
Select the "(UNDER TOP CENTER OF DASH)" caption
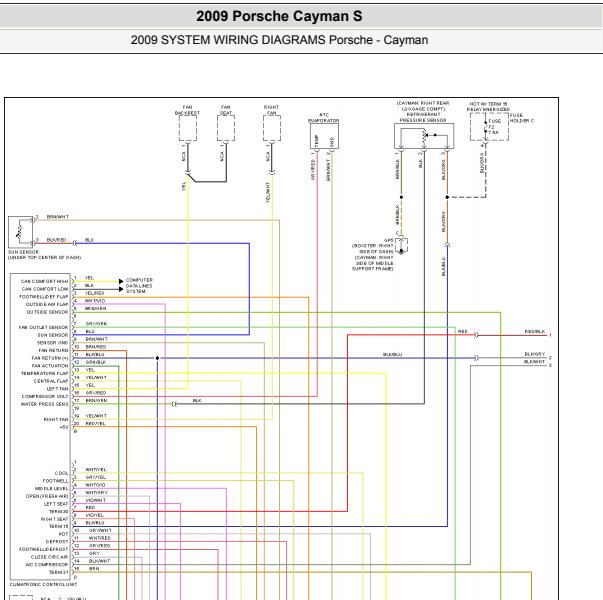[44, 257]
